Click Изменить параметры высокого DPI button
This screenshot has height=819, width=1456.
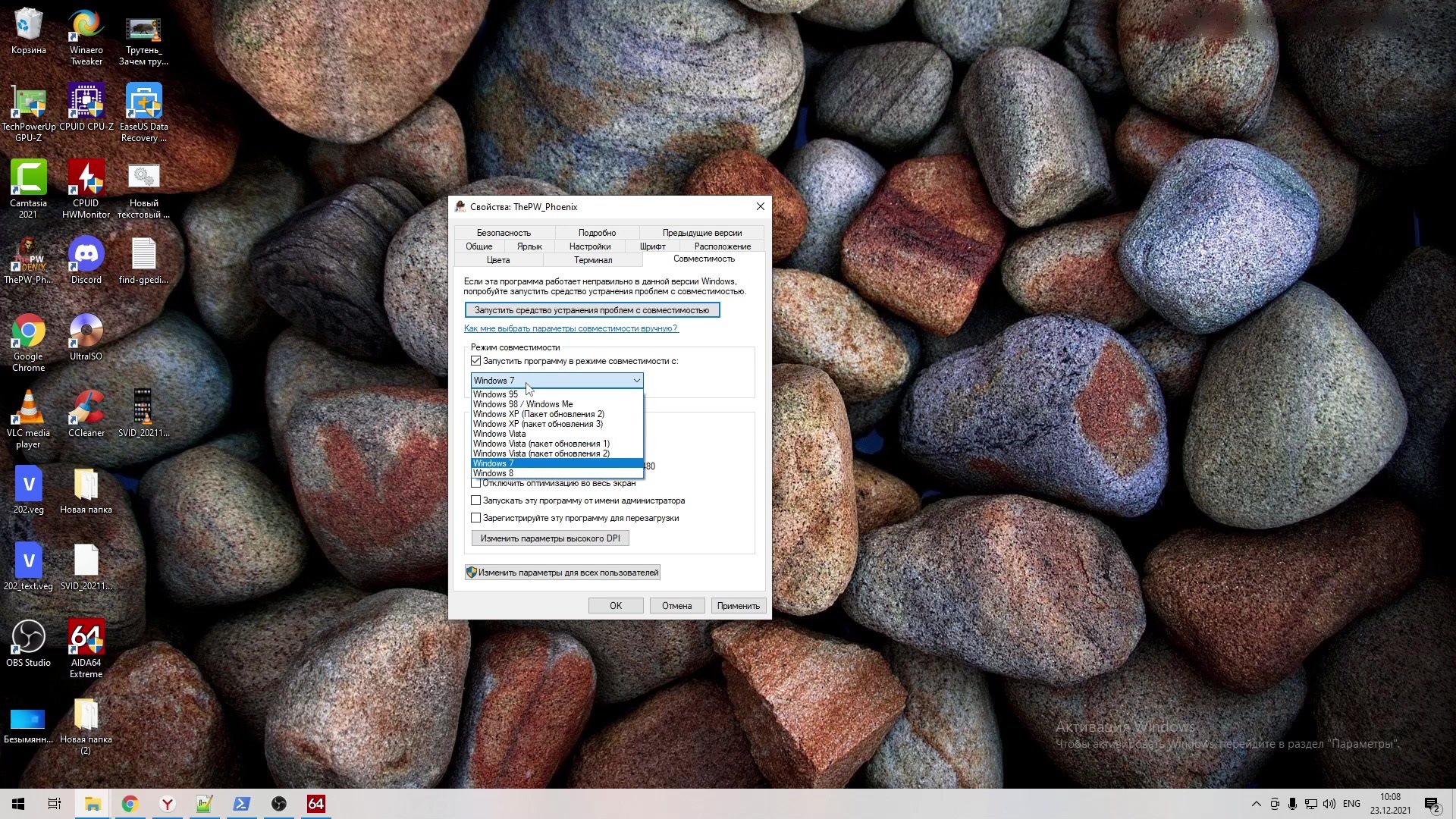pyautogui.click(x=550, y=538)
